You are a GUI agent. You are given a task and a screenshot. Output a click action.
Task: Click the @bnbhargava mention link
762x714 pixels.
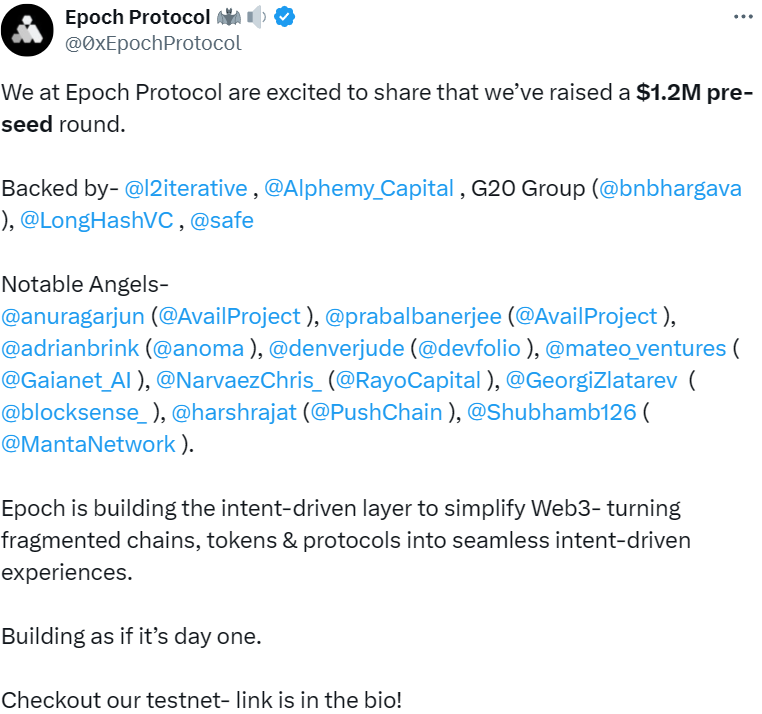tap(670, 188)
